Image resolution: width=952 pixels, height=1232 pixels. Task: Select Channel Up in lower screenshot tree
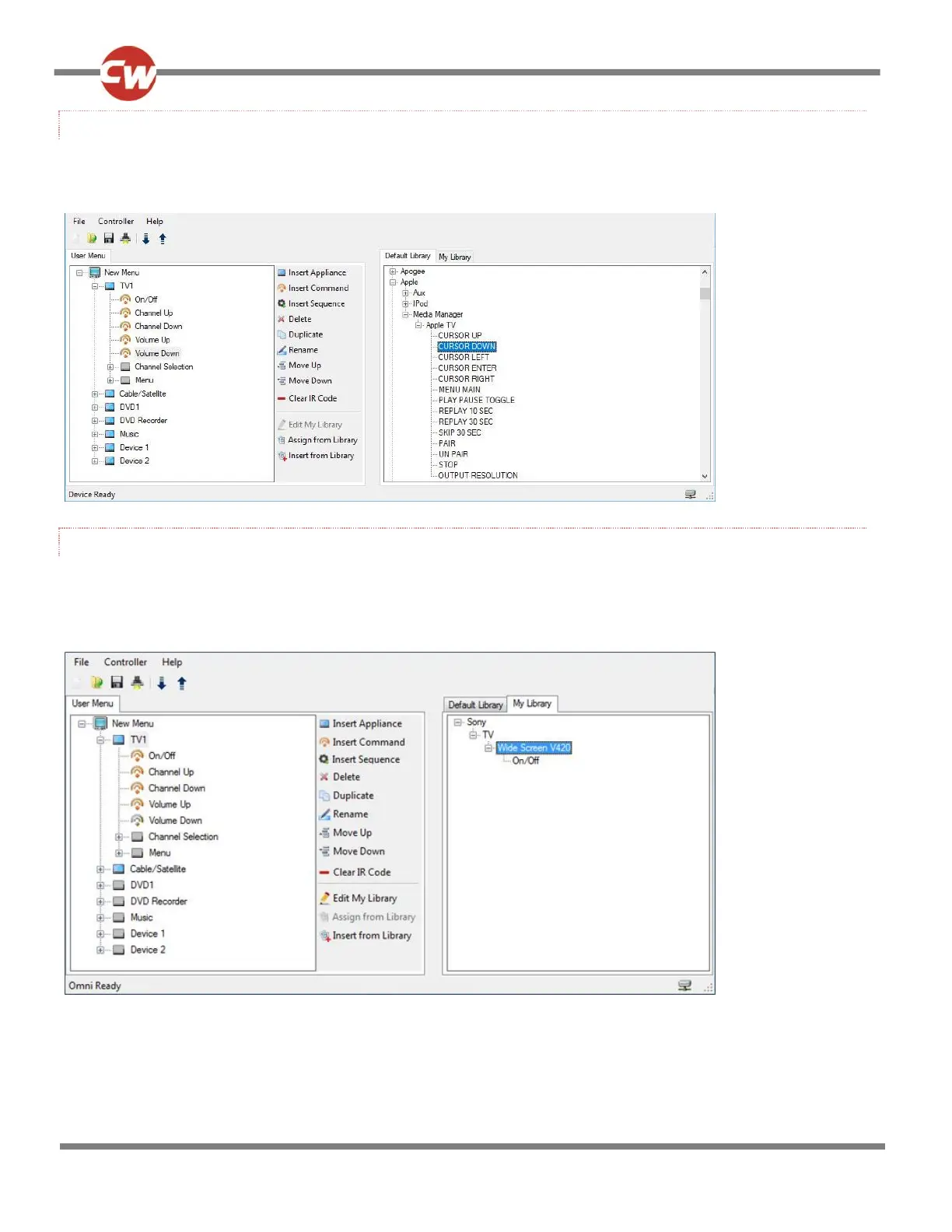pyautogui.click(x=171, y=772)
